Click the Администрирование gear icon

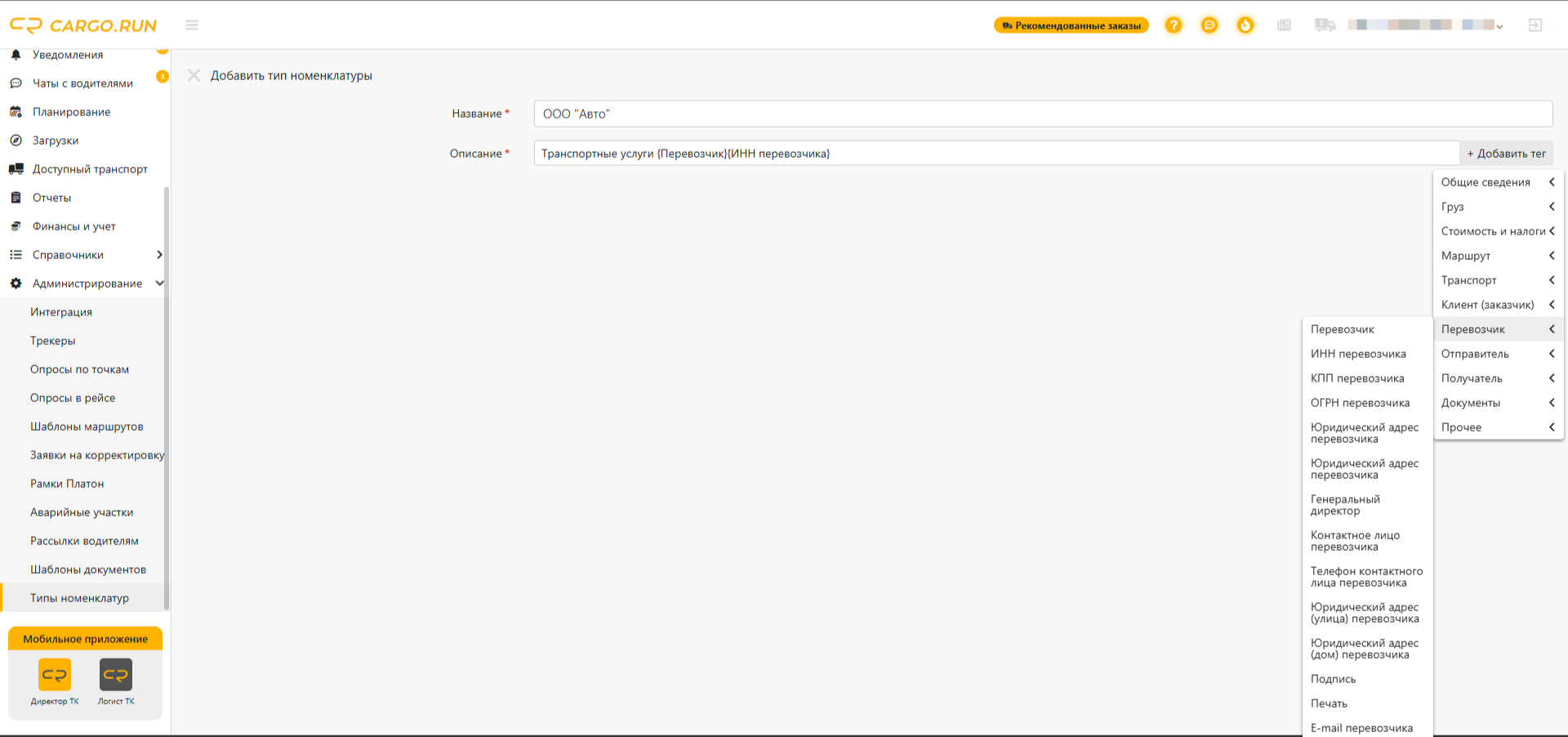click(x=16, y=284)
